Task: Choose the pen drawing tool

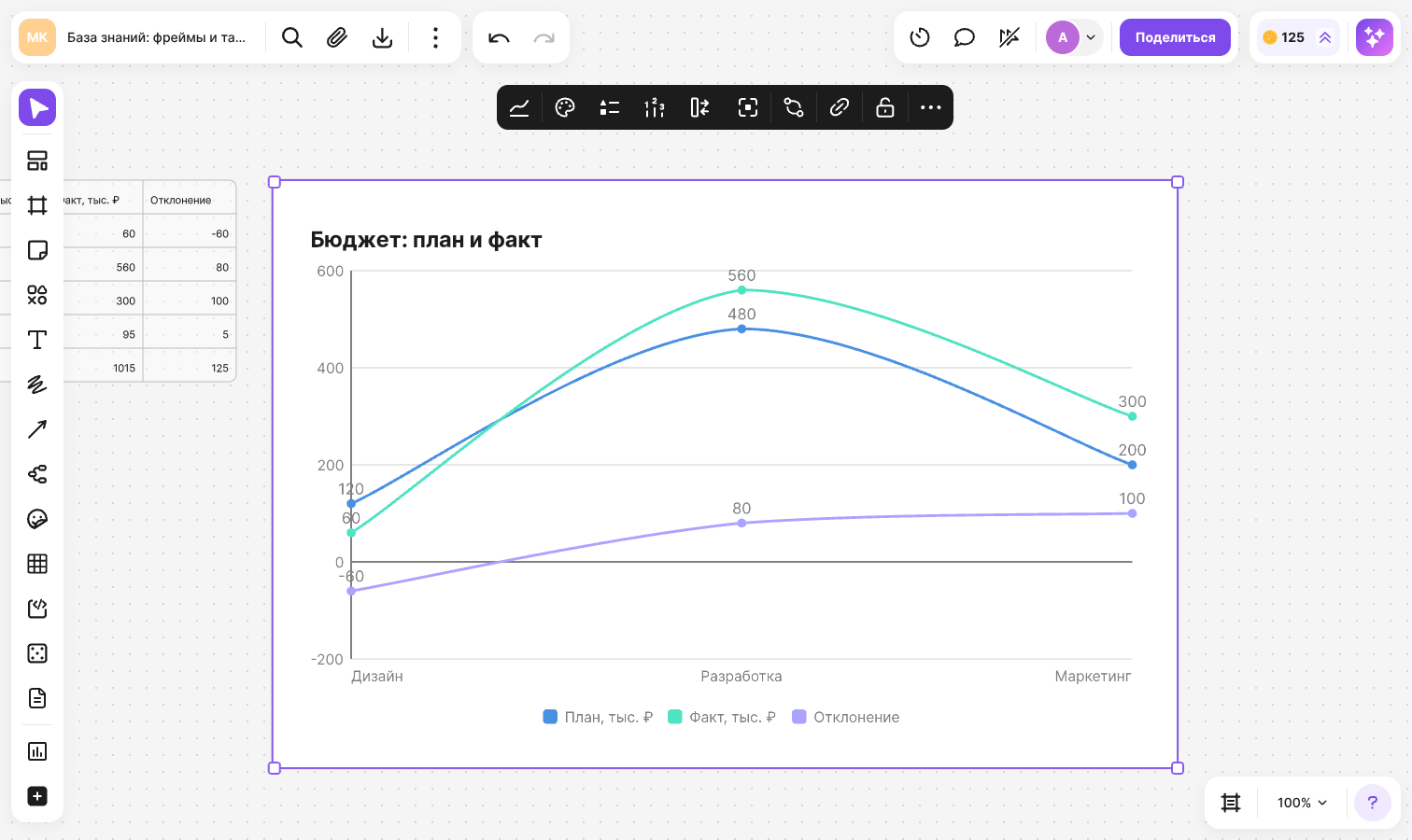Action: (37, 385)
